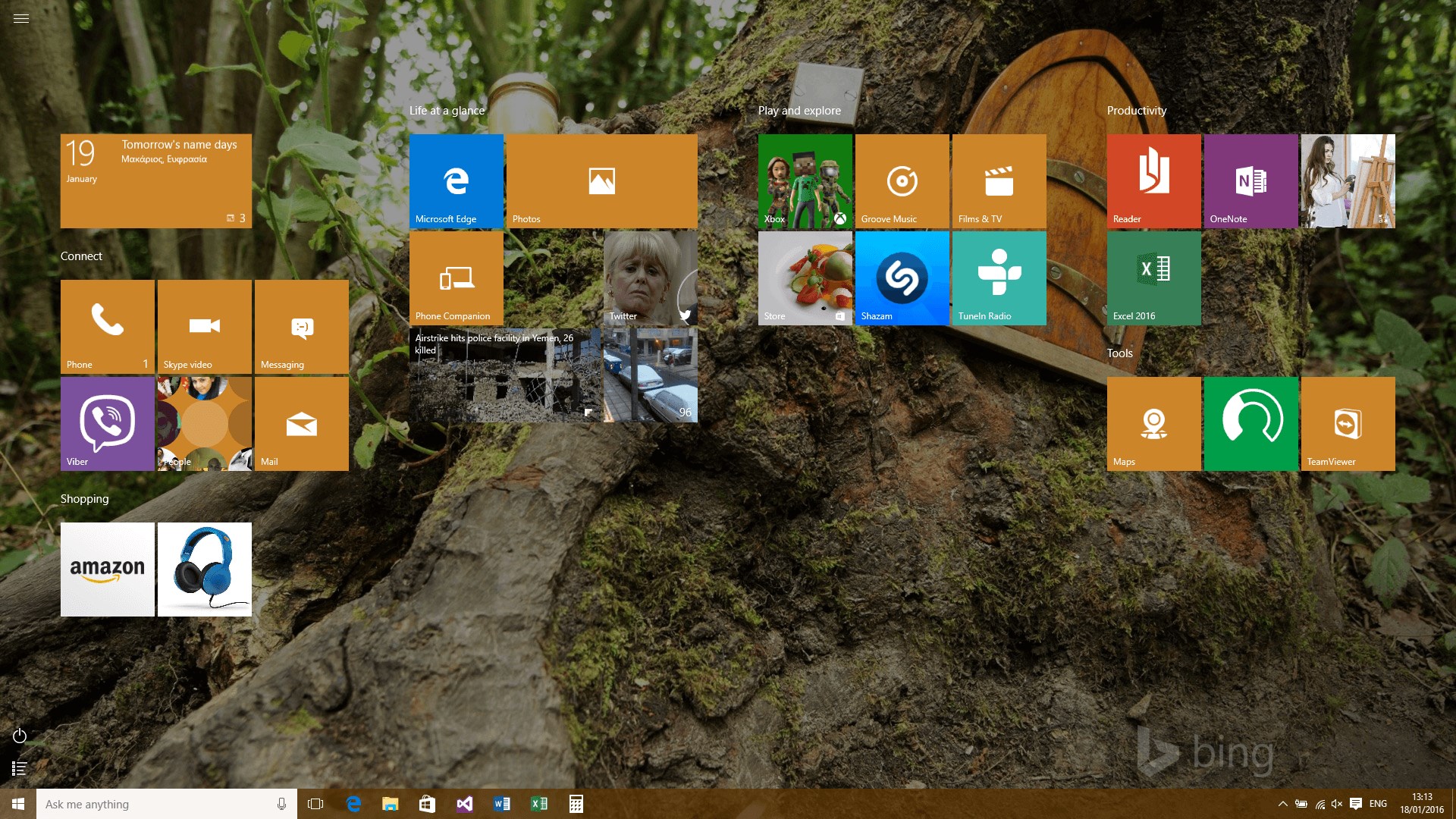The width and height of the screenshot is (1456, 819).
Task: Show hidden system tray icons
Action: point(1282,804)
